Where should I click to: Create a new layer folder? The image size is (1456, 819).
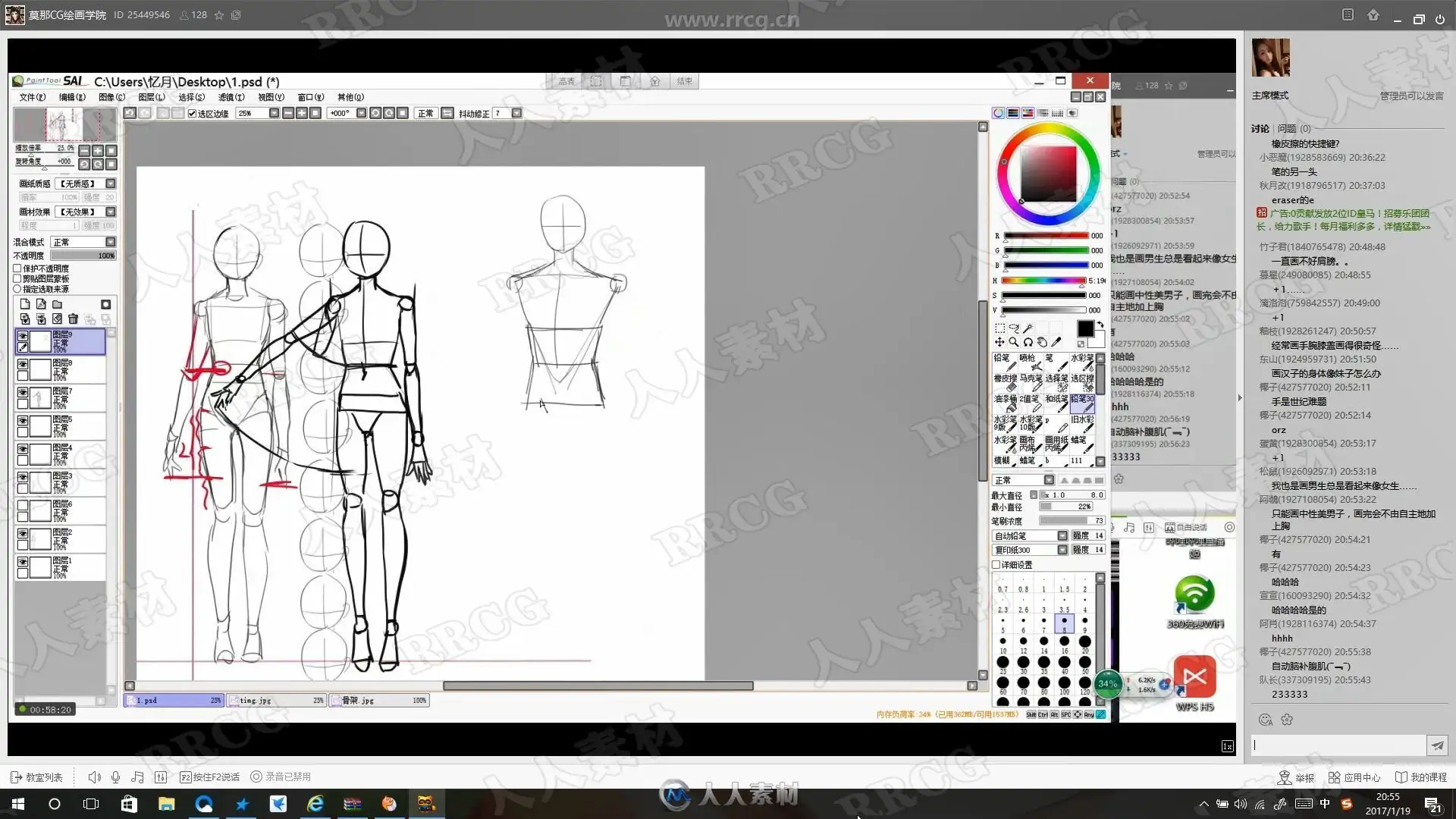click(x=57, y=304)
